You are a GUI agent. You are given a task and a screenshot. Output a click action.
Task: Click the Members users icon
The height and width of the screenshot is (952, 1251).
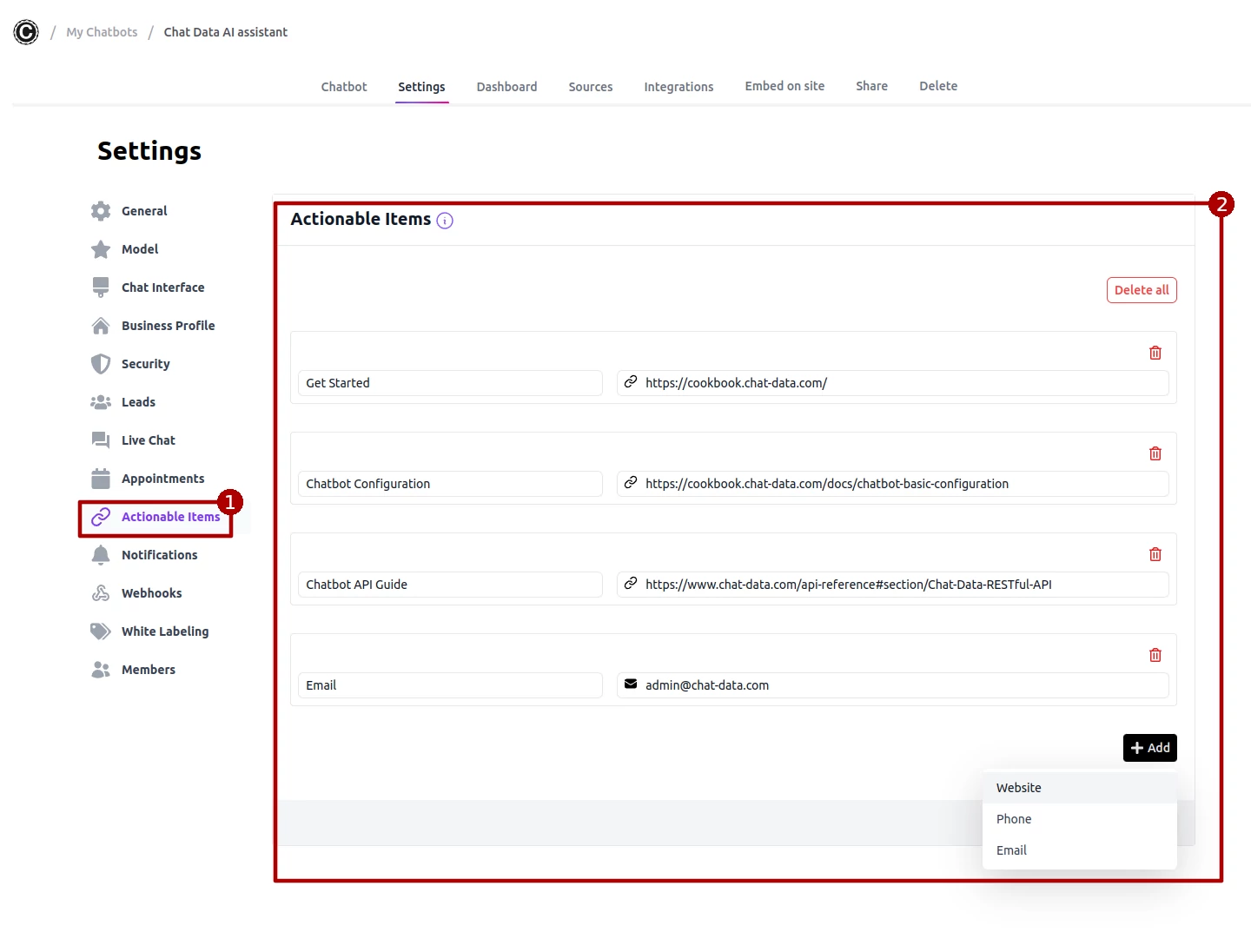(101, 670)
